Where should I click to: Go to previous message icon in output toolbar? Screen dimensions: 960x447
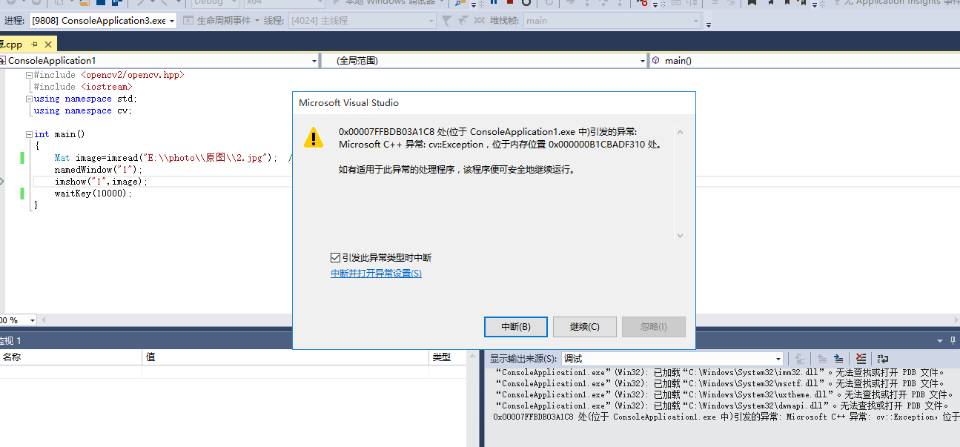coord(822,358)
